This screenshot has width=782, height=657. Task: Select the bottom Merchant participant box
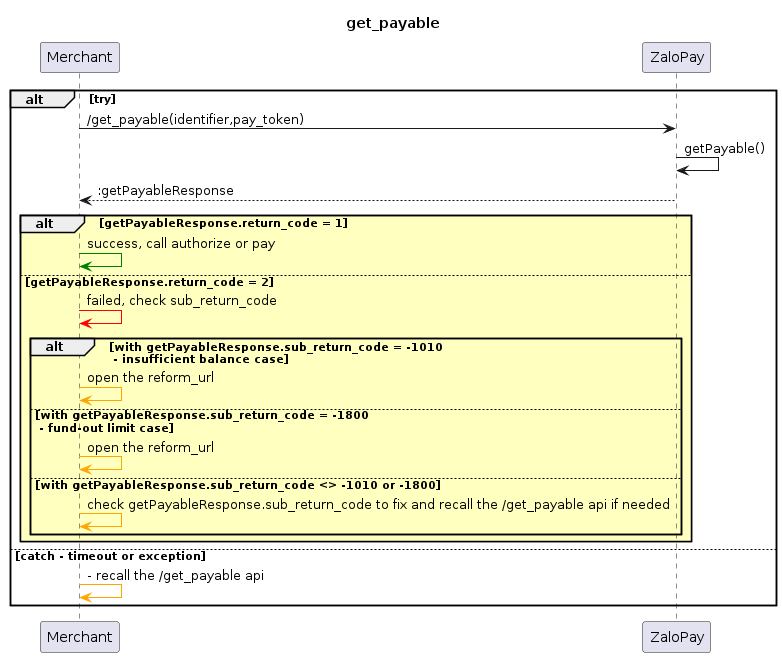coord(80,637)
